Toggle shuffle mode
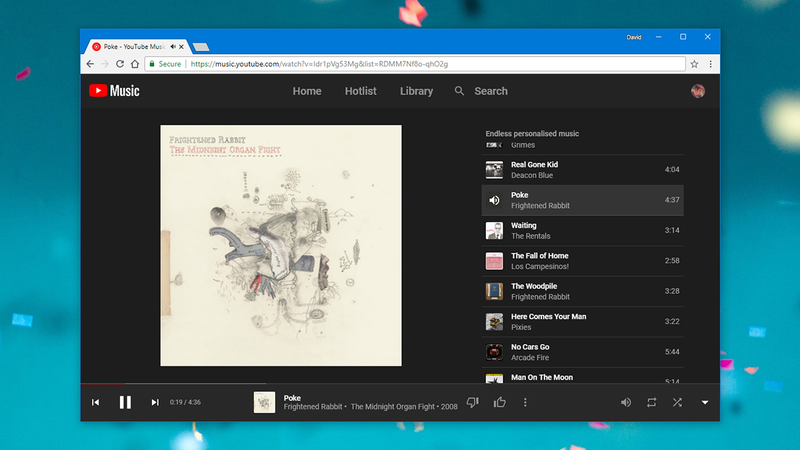Image resolution: width=800 pixels, height=450 pixels. [677, 402]
